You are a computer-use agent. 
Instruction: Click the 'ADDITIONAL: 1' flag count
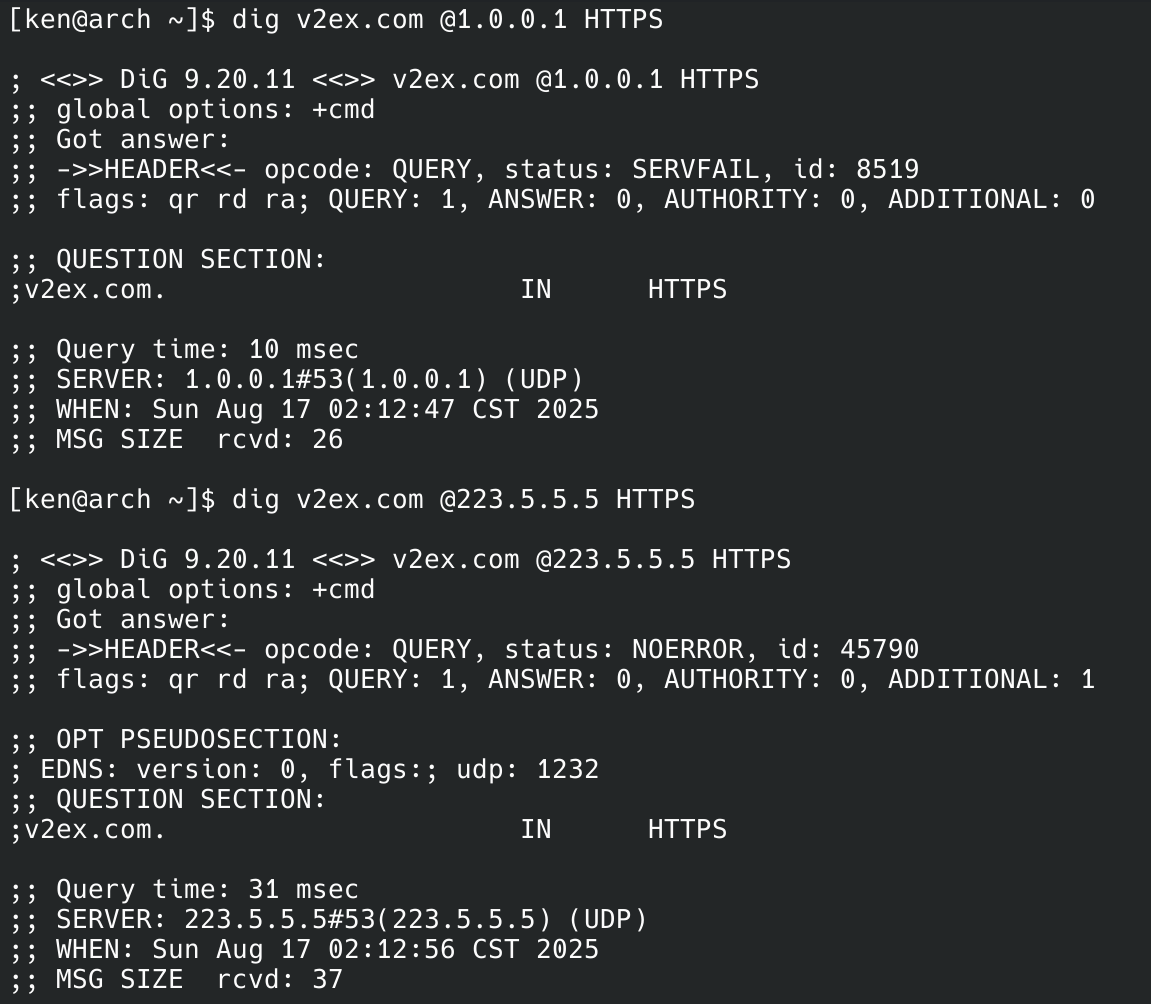tap(991, 680)
